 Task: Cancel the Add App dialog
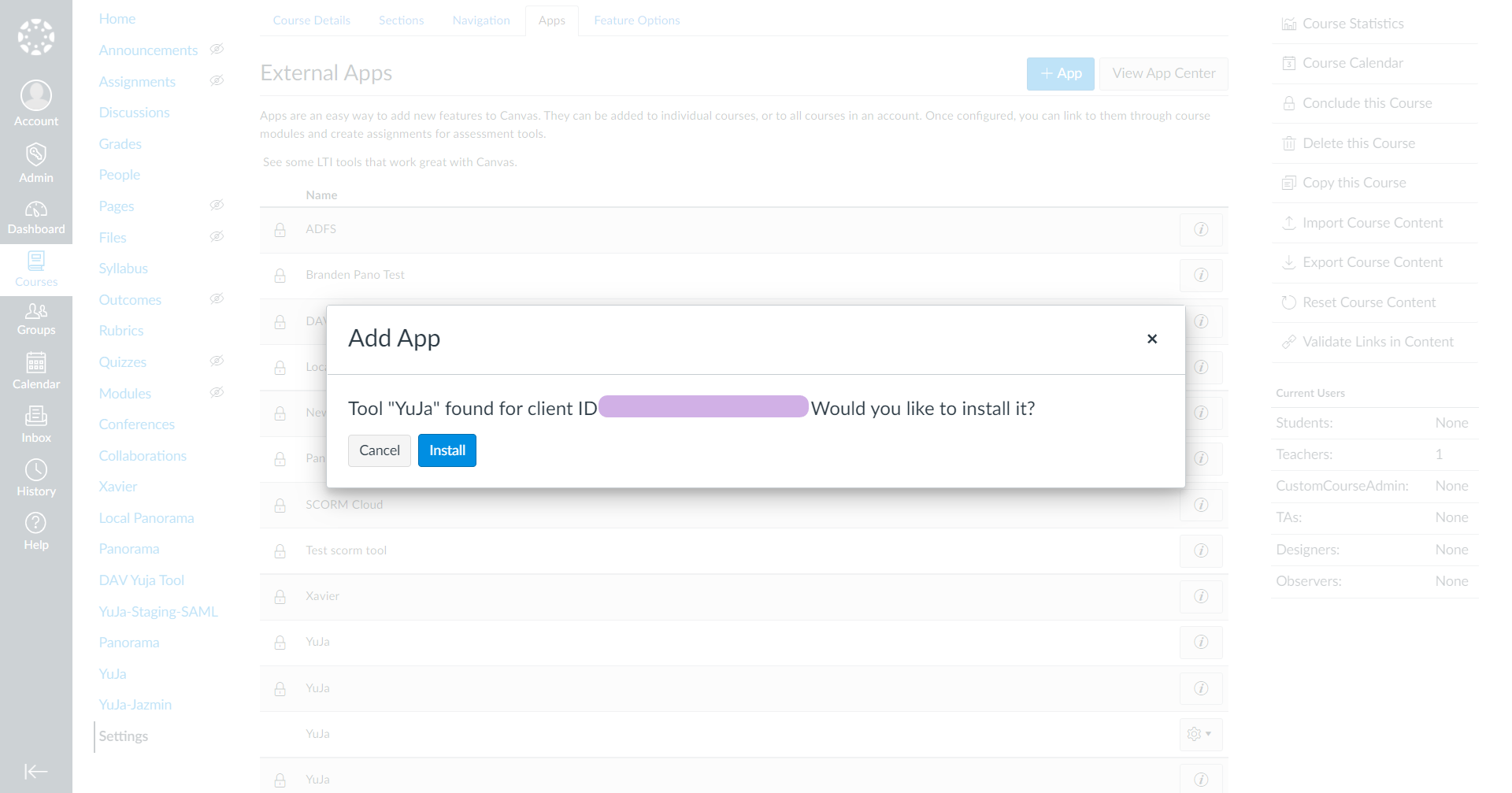(379, 450)
